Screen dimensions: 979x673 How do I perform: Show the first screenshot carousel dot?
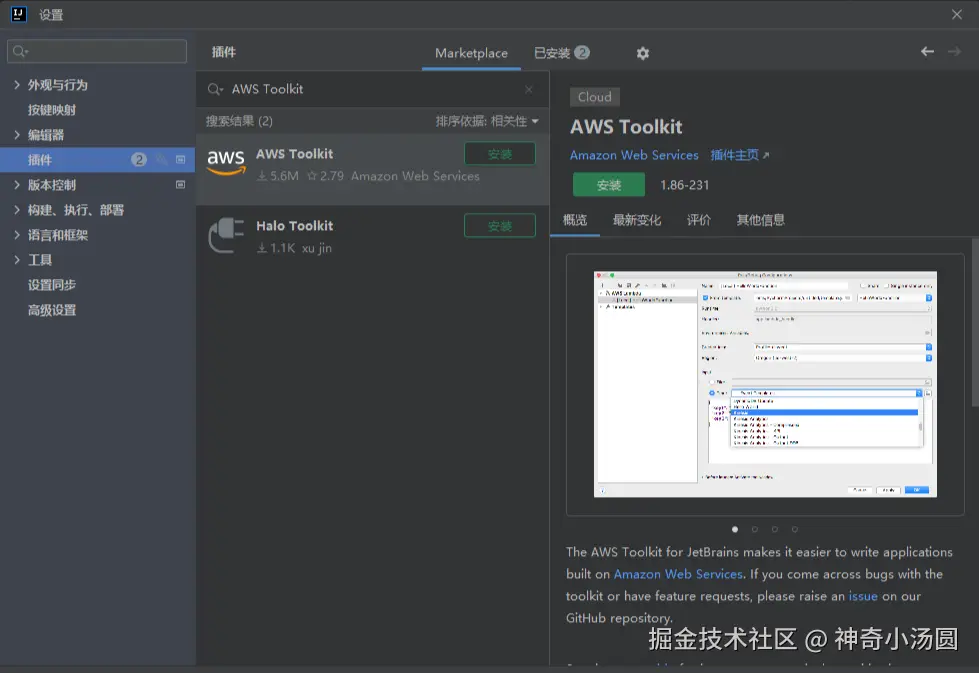(x=735, y=529)
